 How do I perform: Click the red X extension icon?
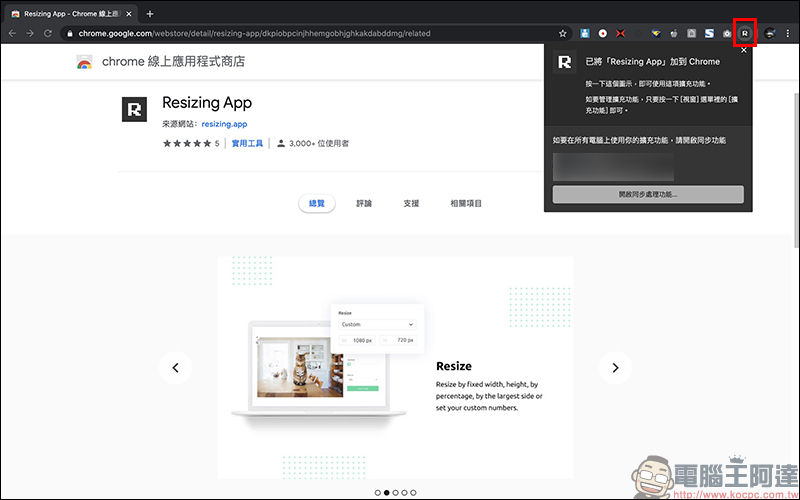coord(620,34)
